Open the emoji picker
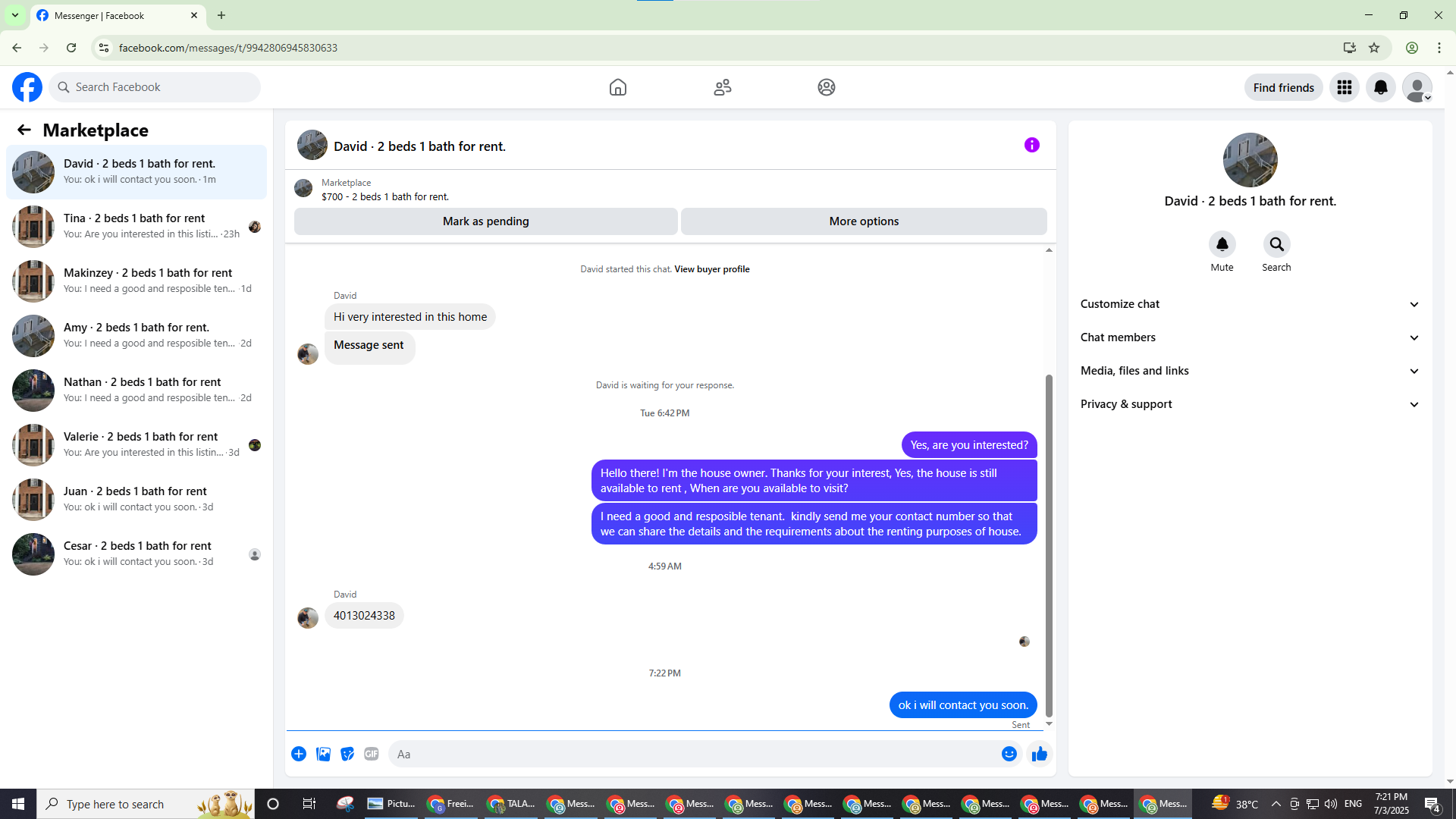The image size is (1456, 819). click(1009, 754)
